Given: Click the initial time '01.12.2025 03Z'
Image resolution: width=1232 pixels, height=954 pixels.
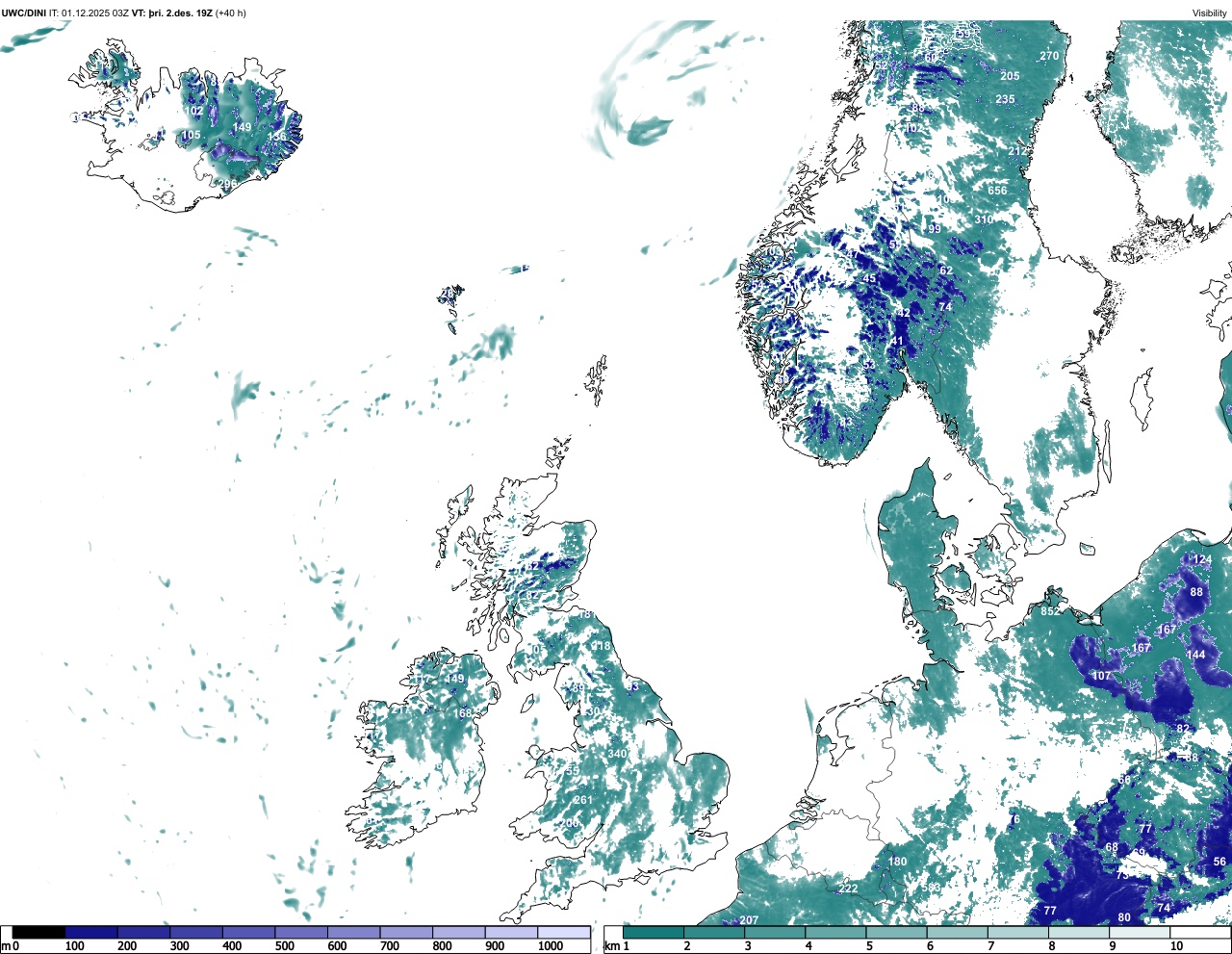Looking at the screenshot, I should tap(95, 13).
